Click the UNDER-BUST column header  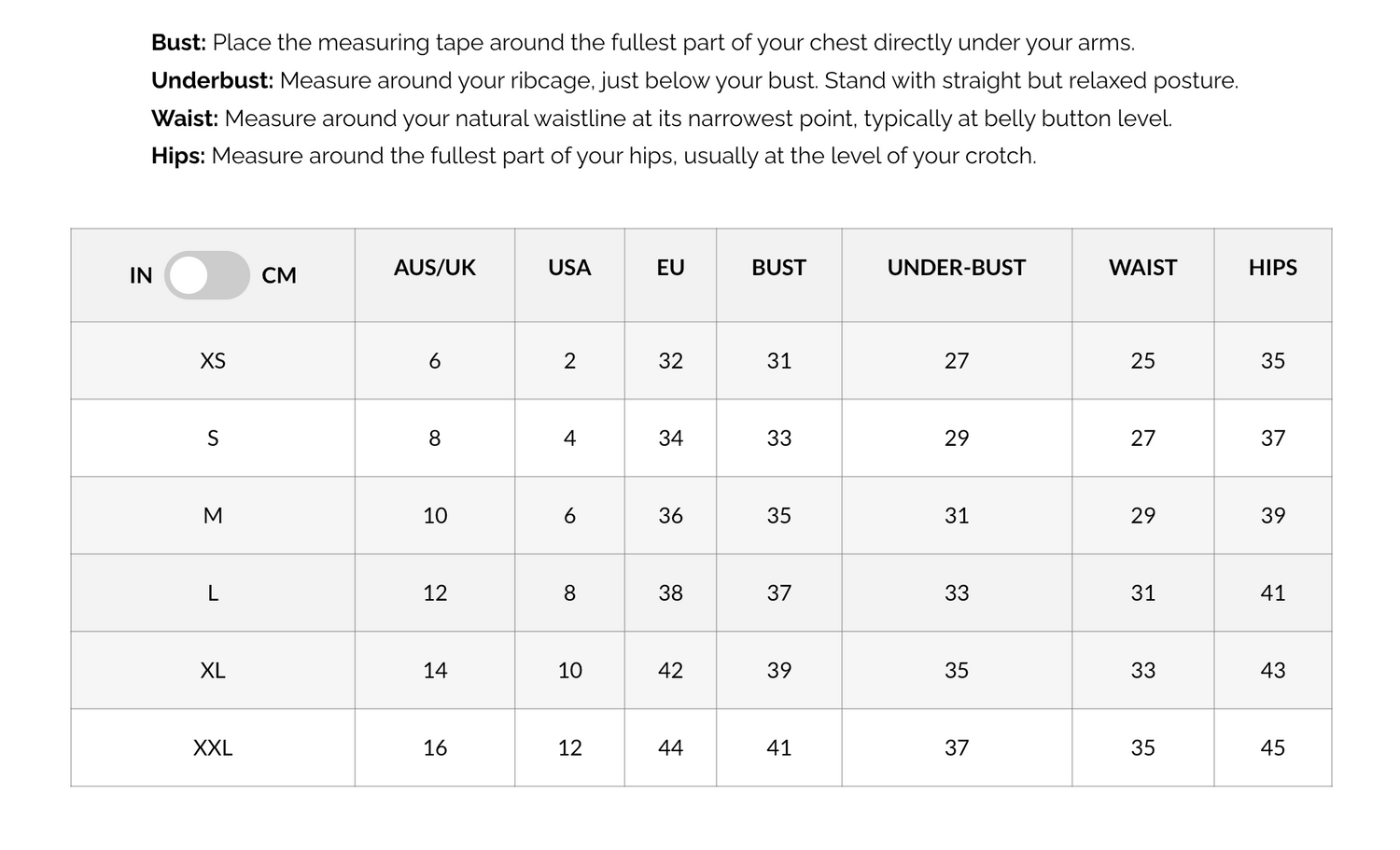(957, 268)
